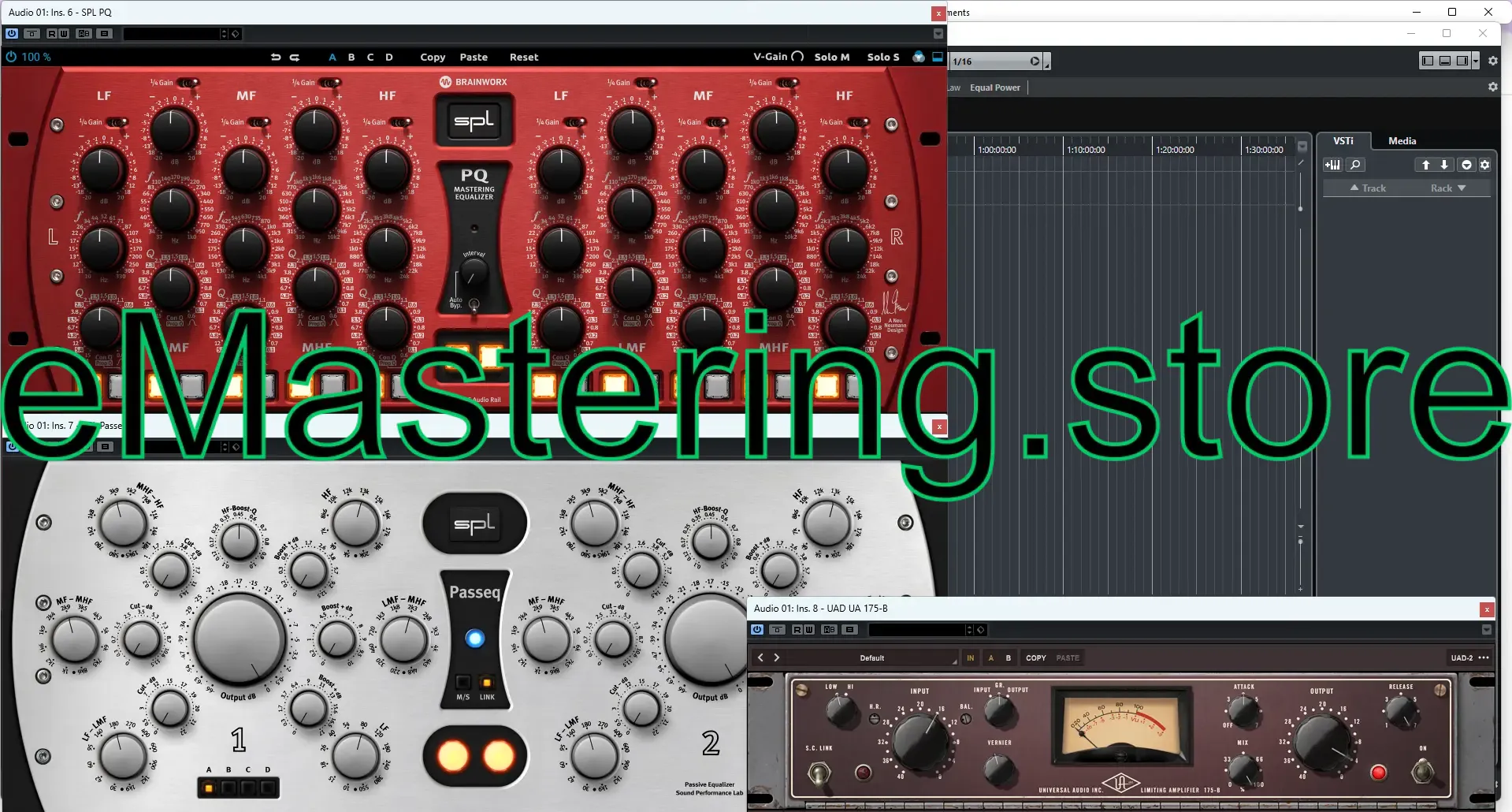The width and height of the screenshot is (1512, 812).
Task: Select the VSTi tab
Action: click(1343, 140)
